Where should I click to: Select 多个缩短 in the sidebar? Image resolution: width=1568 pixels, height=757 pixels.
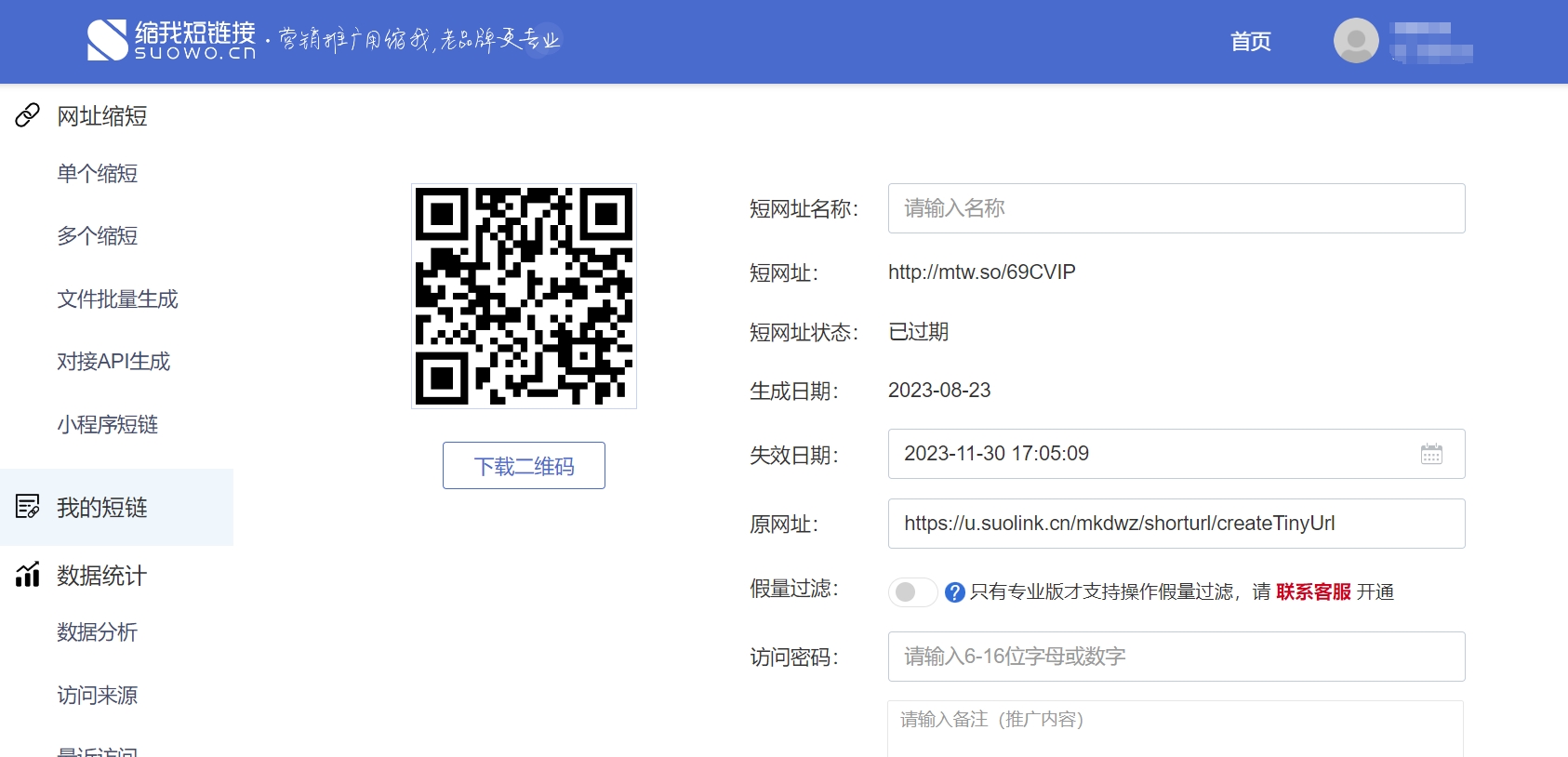(98, 236)
